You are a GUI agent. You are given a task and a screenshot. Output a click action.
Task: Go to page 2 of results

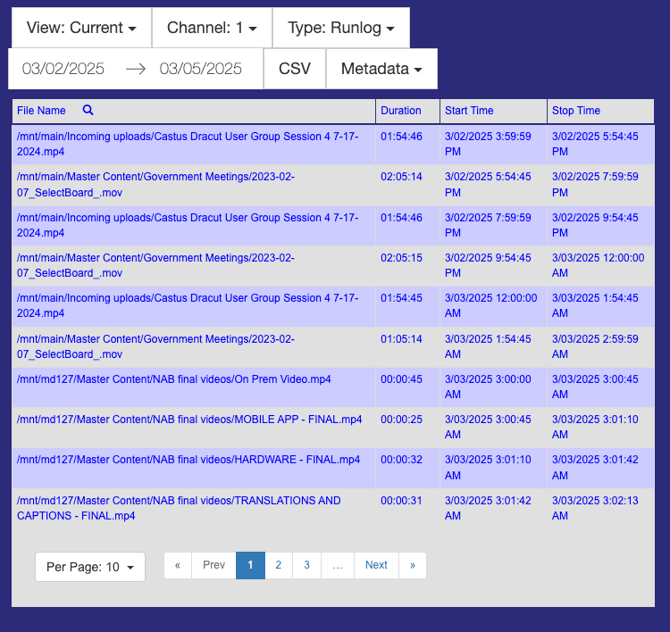(278, 565)
